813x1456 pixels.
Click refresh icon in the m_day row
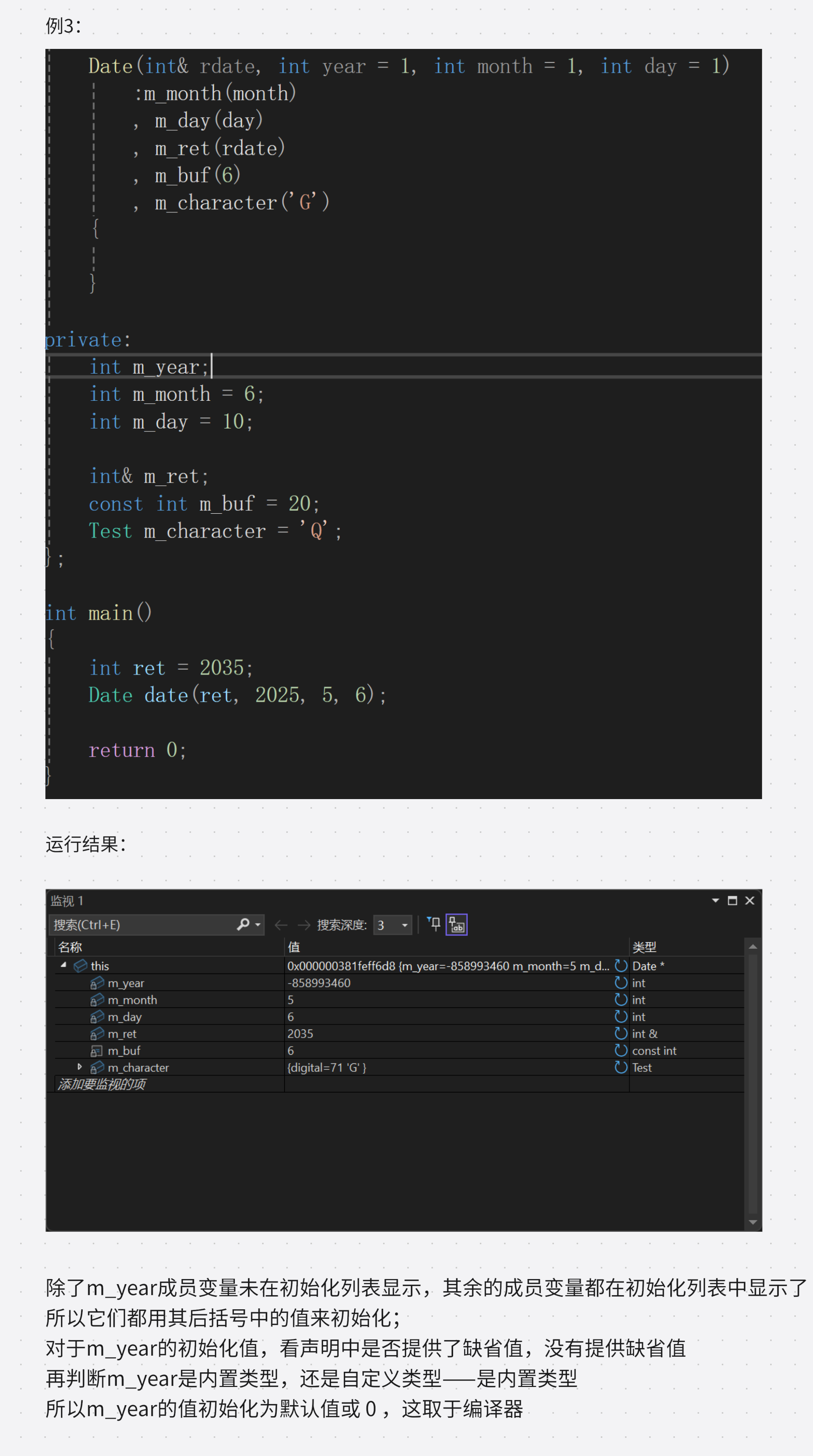(x=621, y=1016)
